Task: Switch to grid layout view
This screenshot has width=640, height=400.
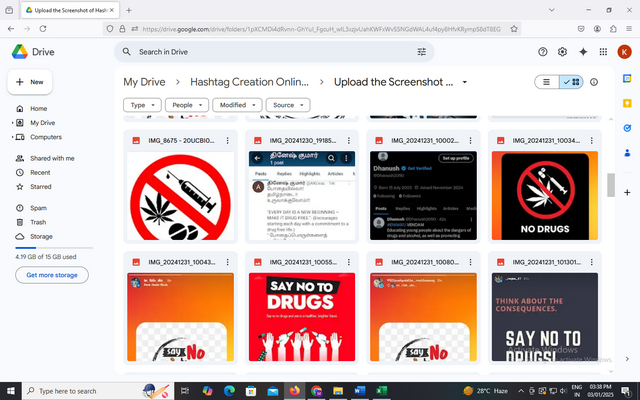Action: 572,82
